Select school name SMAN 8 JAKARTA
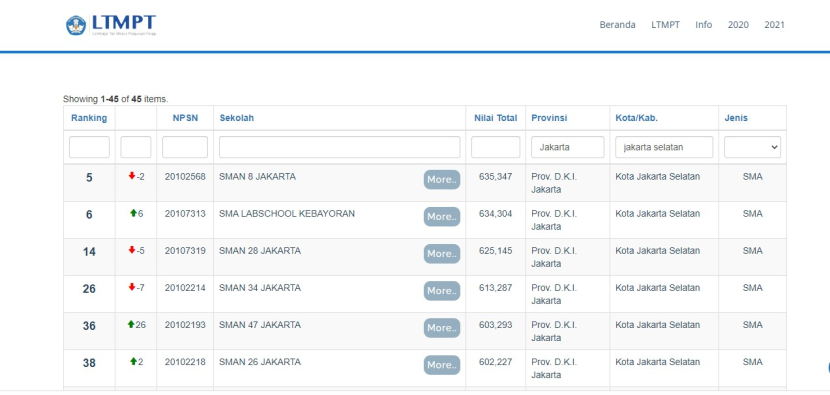The image size is (830, 395). [x=257, y=177]
